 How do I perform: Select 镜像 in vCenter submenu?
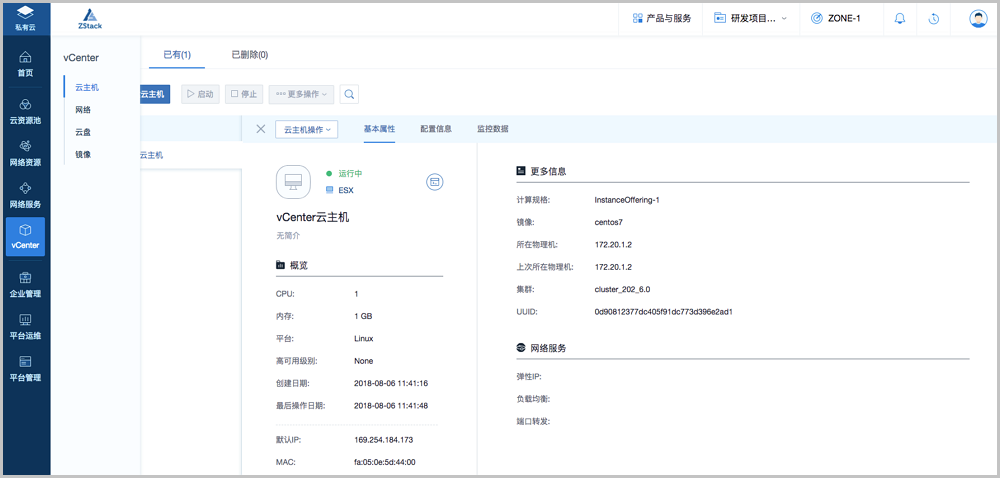point(83,154)
